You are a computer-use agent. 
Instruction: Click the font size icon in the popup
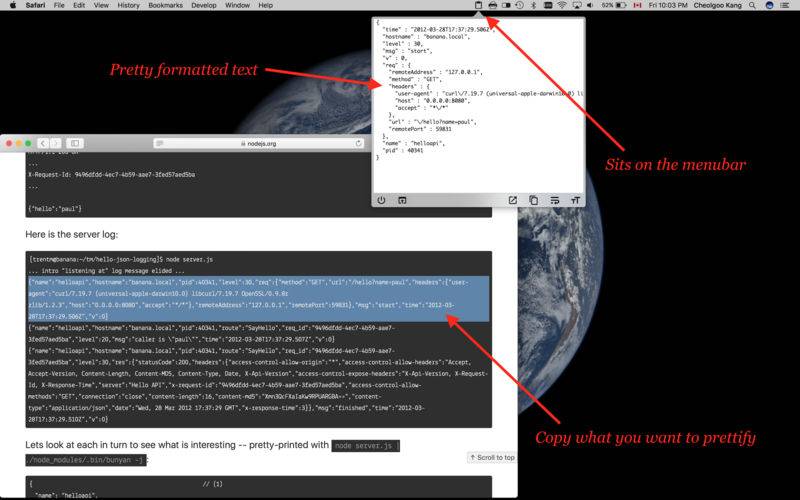576,201
